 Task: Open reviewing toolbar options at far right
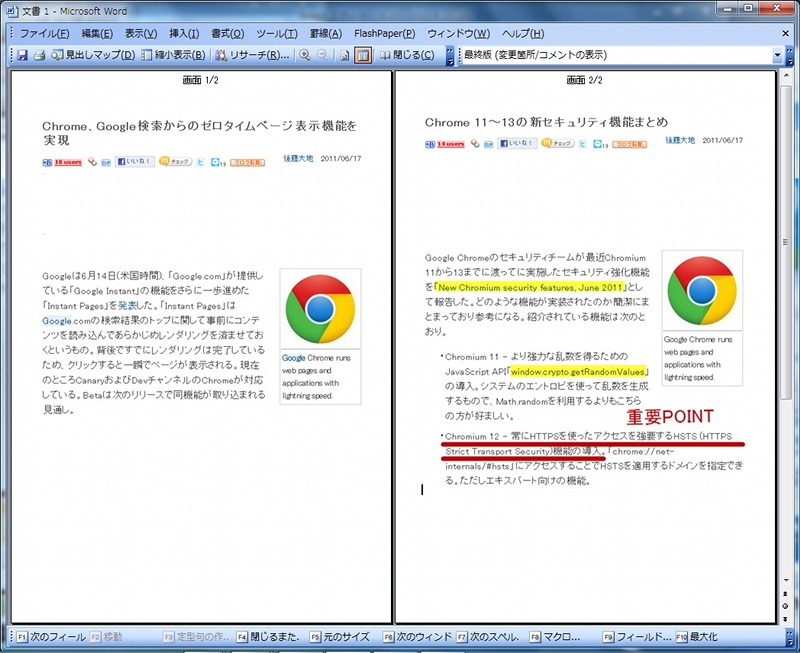click(x=789, y=55)
